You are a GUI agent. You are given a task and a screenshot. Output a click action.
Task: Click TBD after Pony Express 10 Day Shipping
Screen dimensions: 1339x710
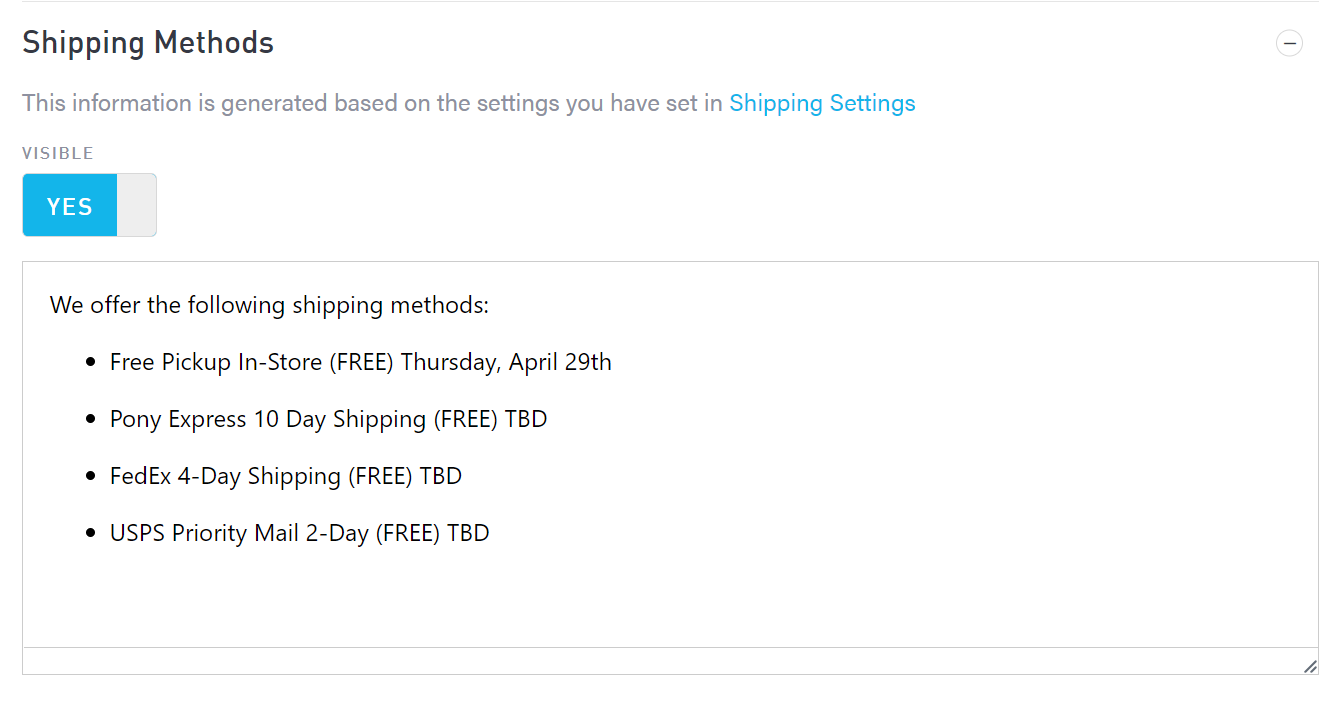(x=526, y=419)
